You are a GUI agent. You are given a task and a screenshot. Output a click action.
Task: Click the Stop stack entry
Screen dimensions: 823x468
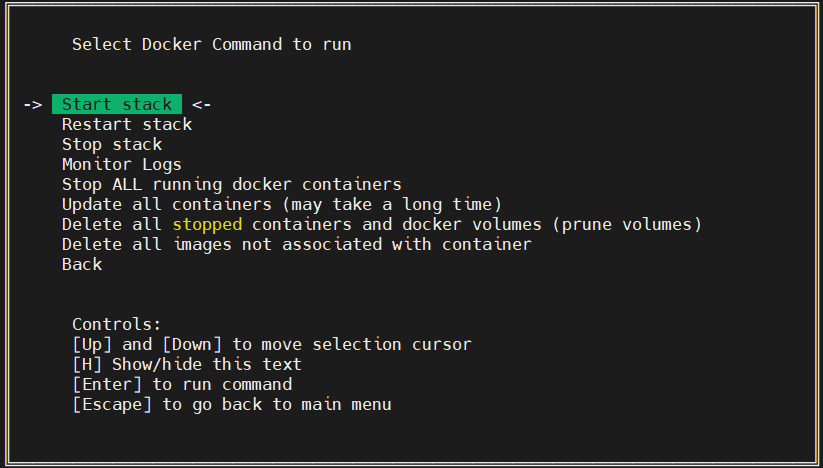coord(111,144)
